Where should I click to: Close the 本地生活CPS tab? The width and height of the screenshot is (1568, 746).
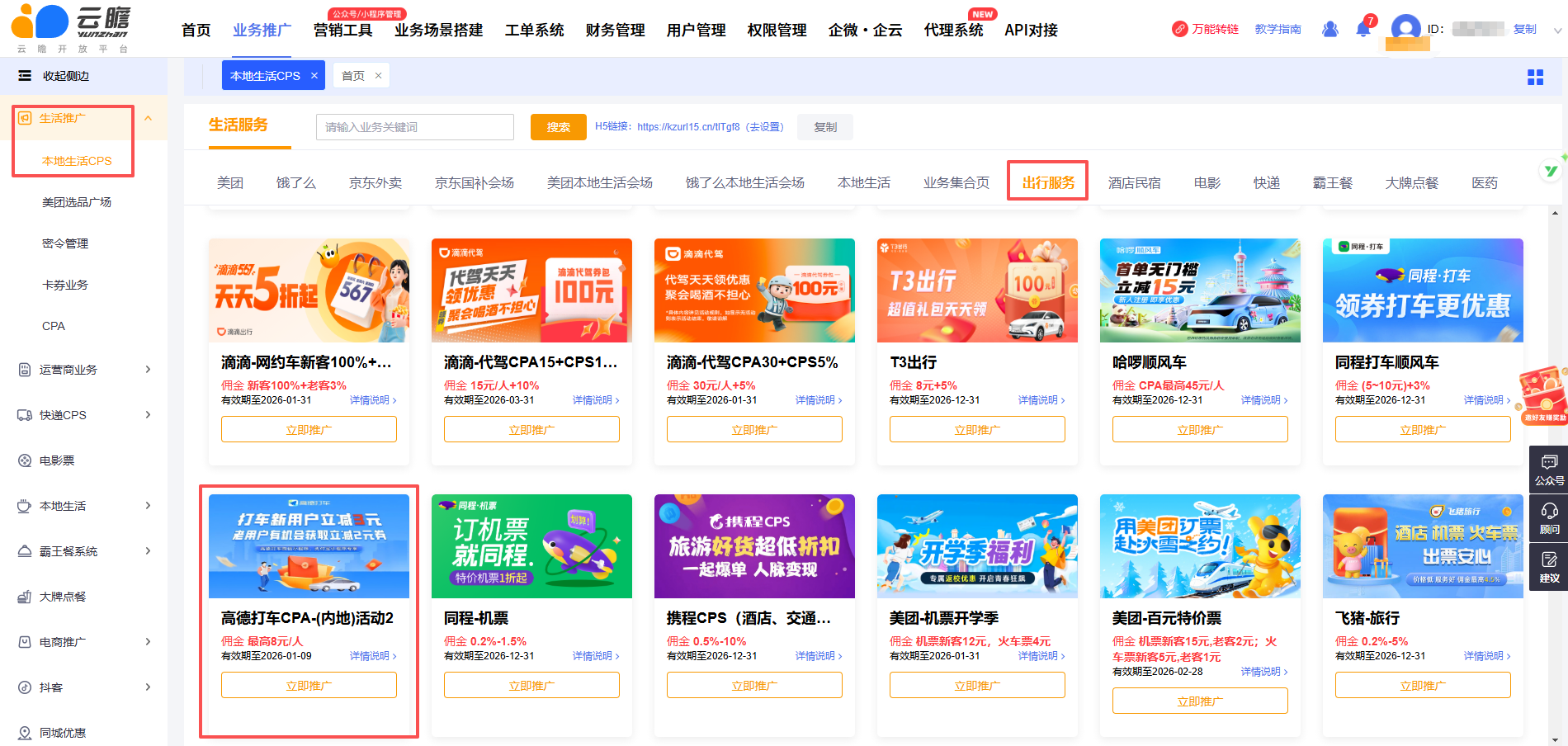click(314, 76)
